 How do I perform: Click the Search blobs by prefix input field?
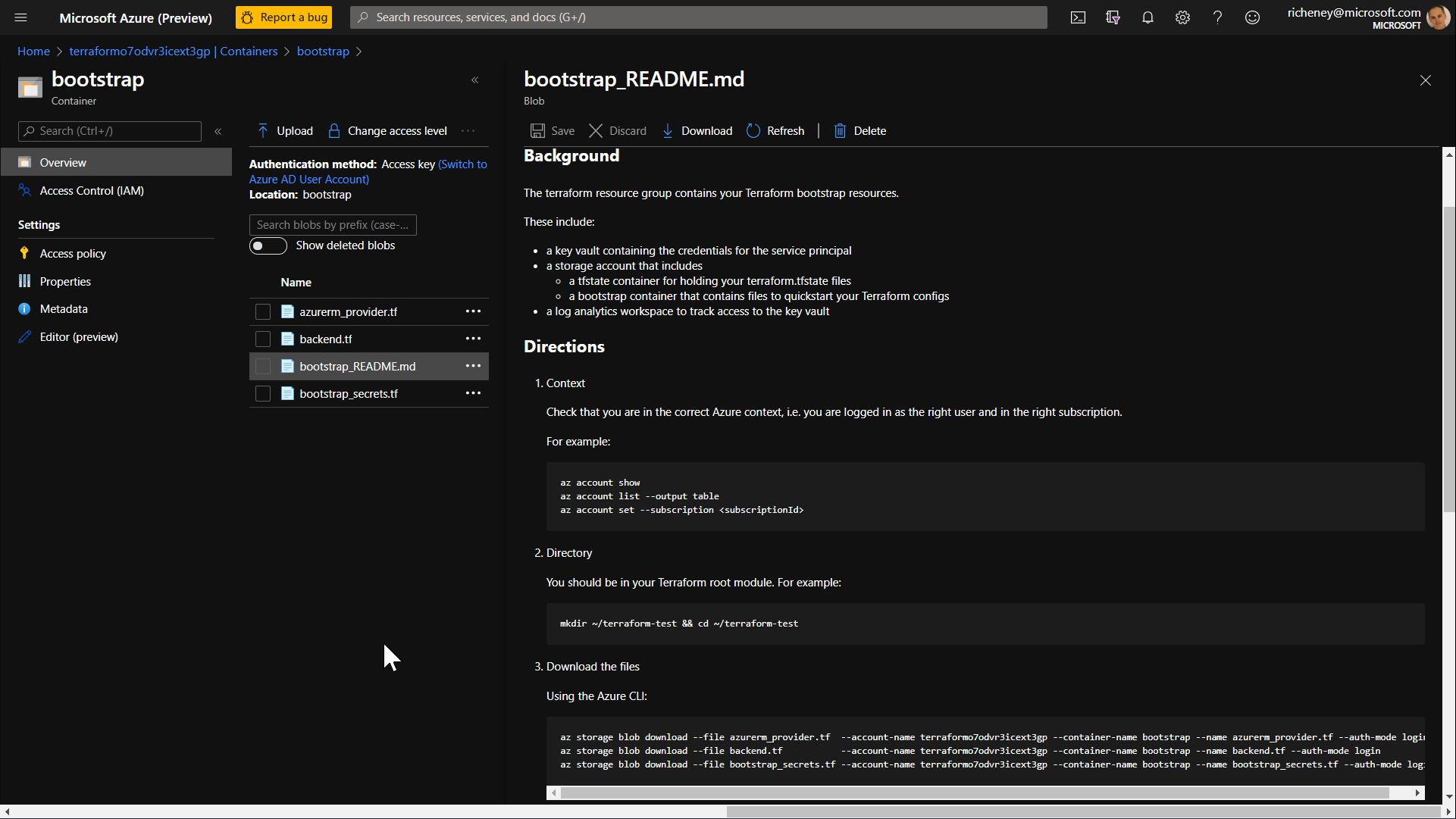pos(333,224)
